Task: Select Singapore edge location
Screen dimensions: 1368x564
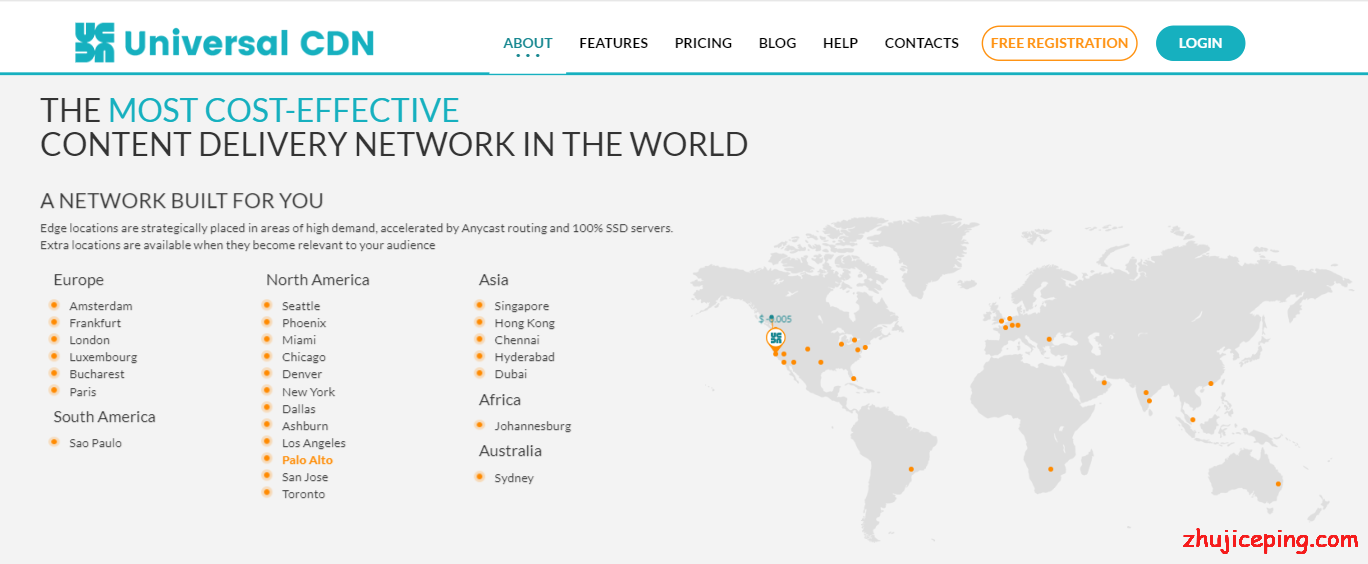Action: coord(521,306)
